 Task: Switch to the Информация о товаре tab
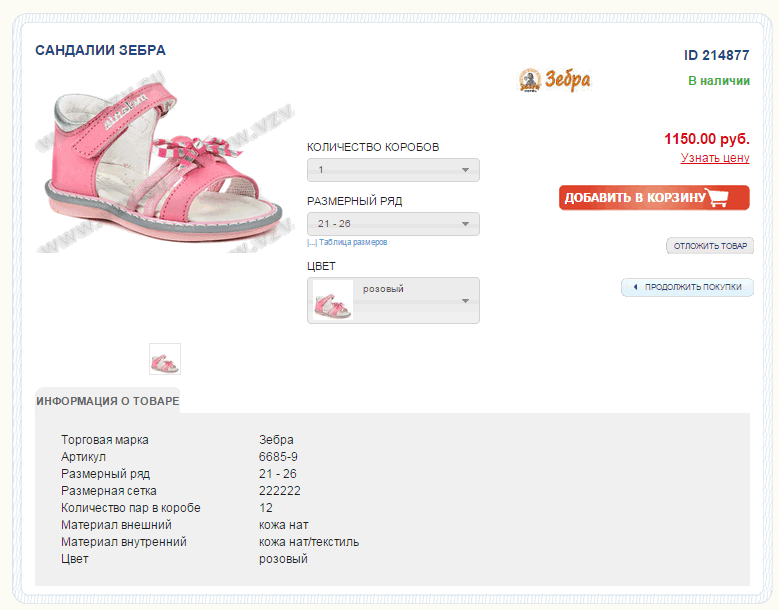[107, 401]
